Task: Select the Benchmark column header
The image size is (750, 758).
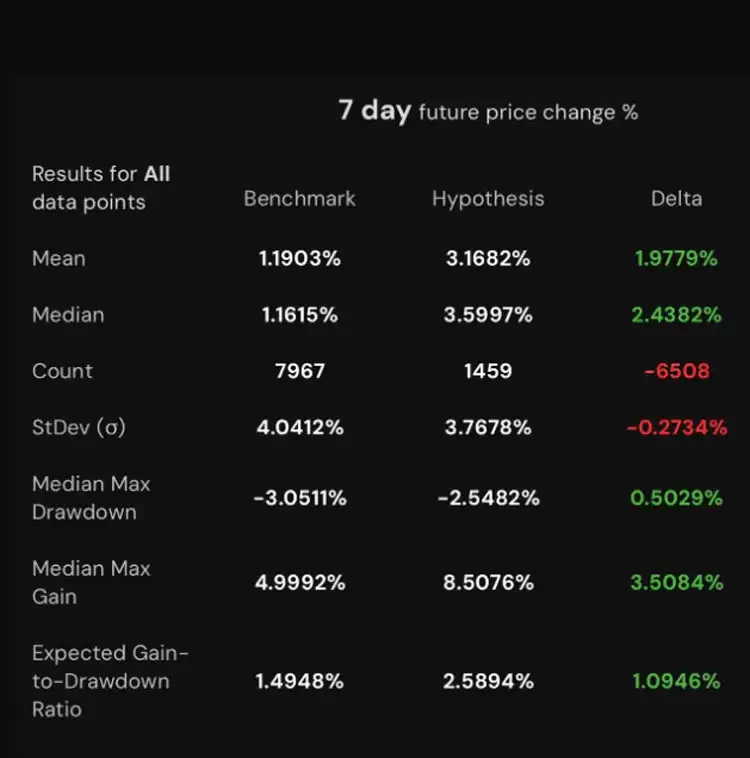Action: tap(299, 199)
